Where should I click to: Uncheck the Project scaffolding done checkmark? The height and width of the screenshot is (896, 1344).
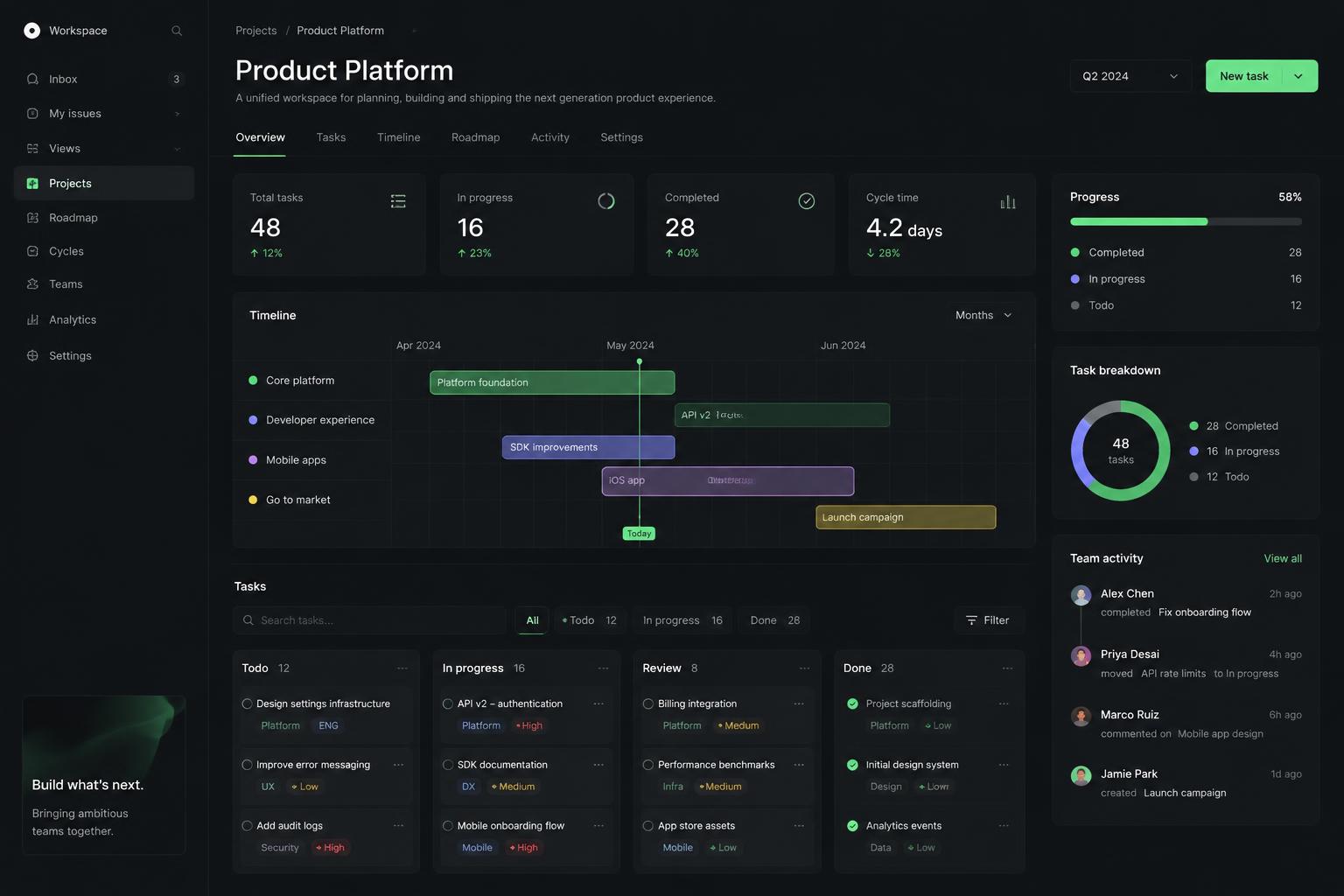(852, 703)
